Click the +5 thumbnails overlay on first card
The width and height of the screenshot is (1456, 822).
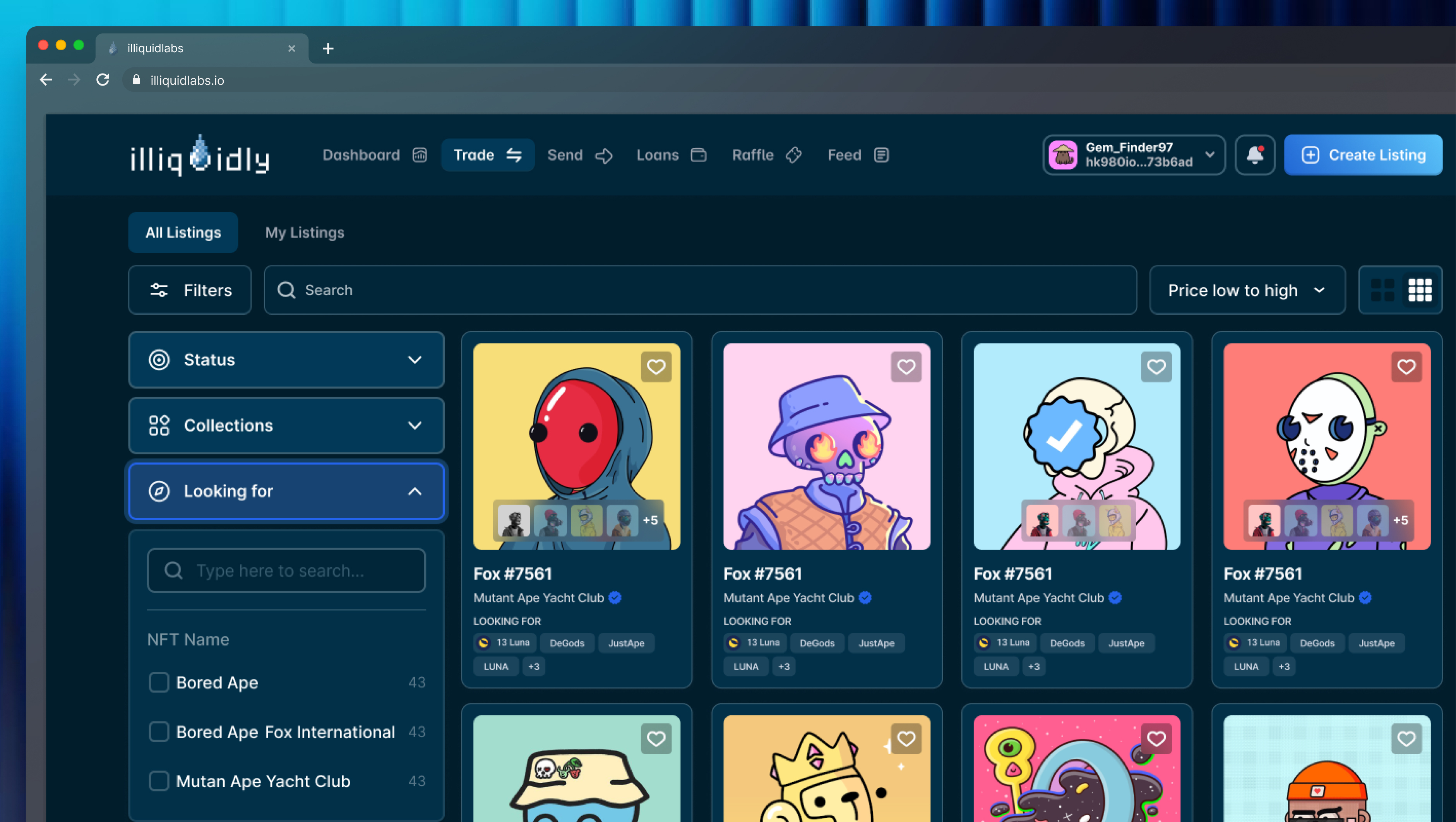[650, 520]
